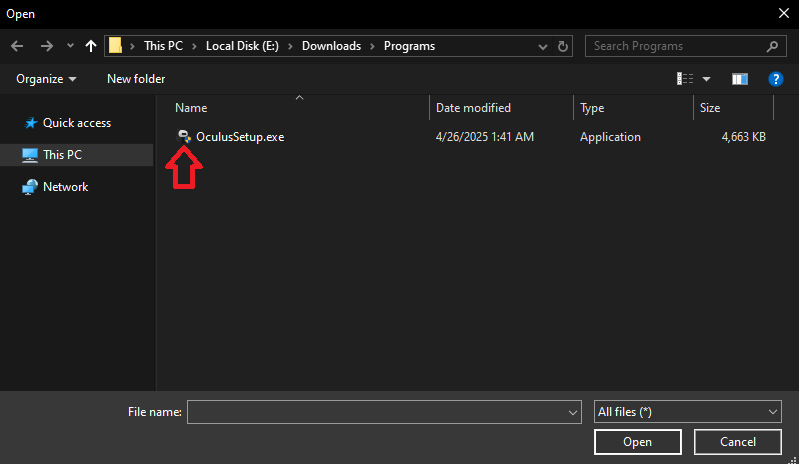Open the address bar previous locations dropdown
This screenshot has width=799, height=464.
[x=543, y=47]
